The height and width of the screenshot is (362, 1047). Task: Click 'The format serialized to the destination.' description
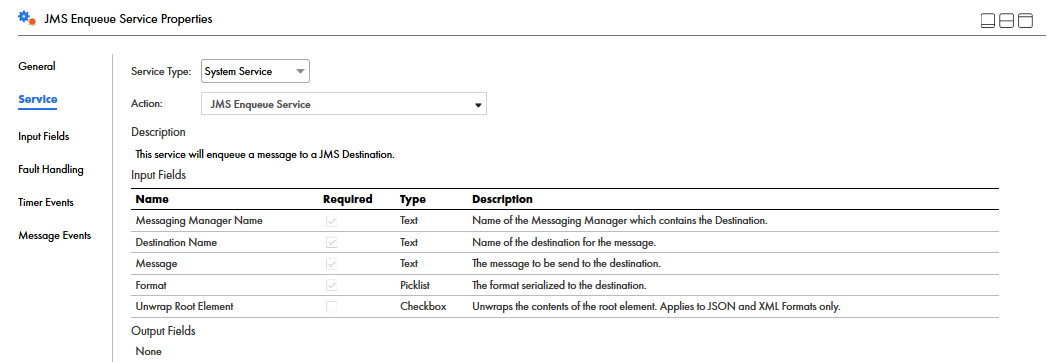tap(559, 285)
